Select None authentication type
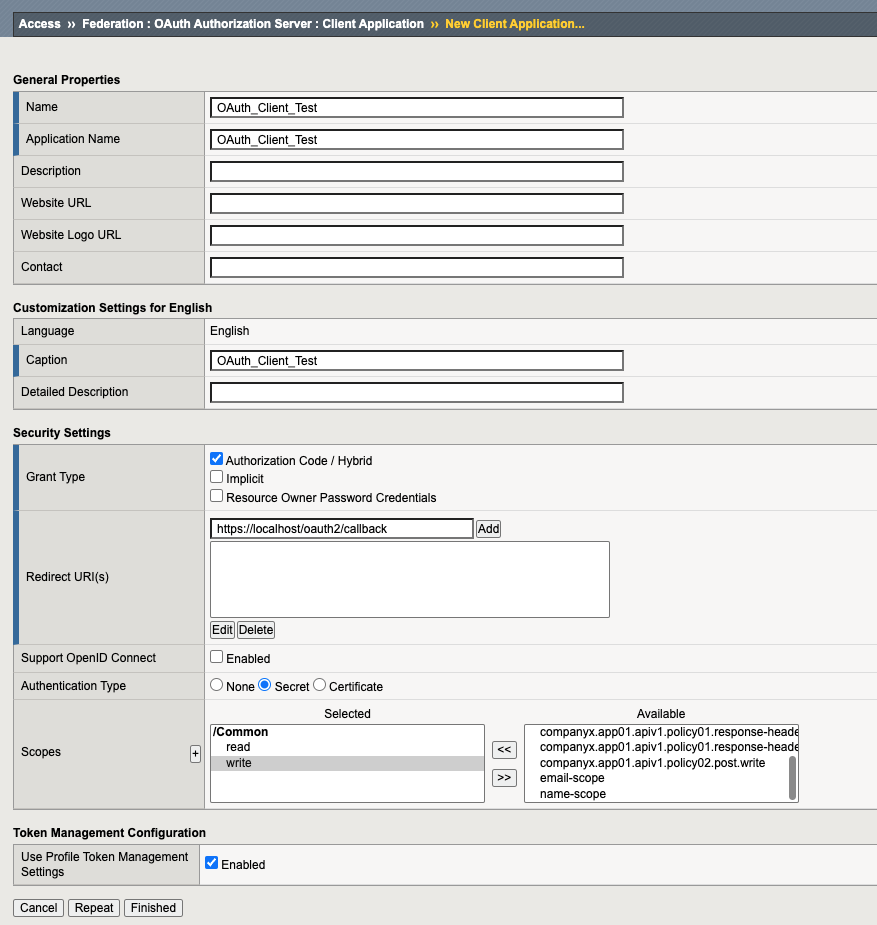 pyautogui.click(x=216, y=685)
